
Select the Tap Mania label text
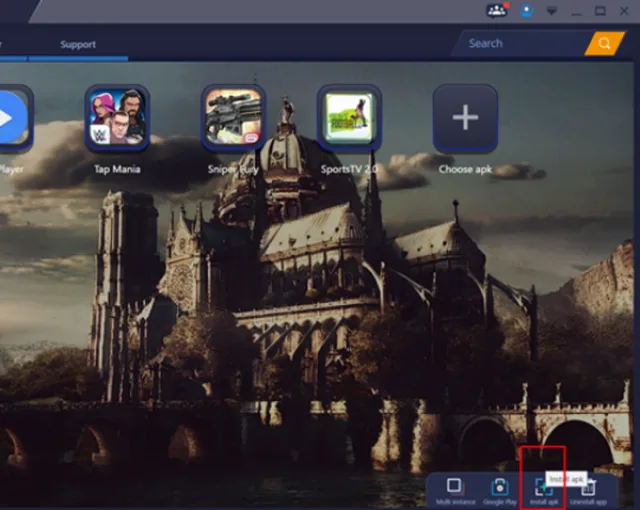(117, 169)
